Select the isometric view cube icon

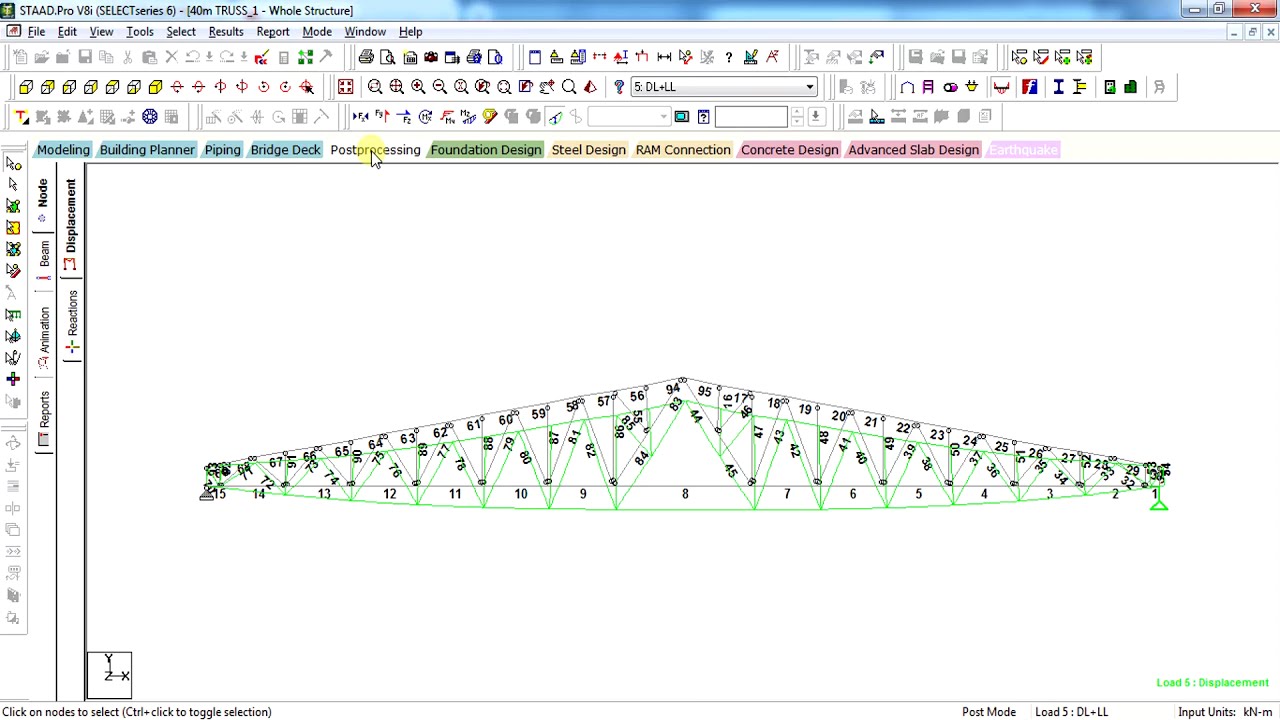click(155, 87)
